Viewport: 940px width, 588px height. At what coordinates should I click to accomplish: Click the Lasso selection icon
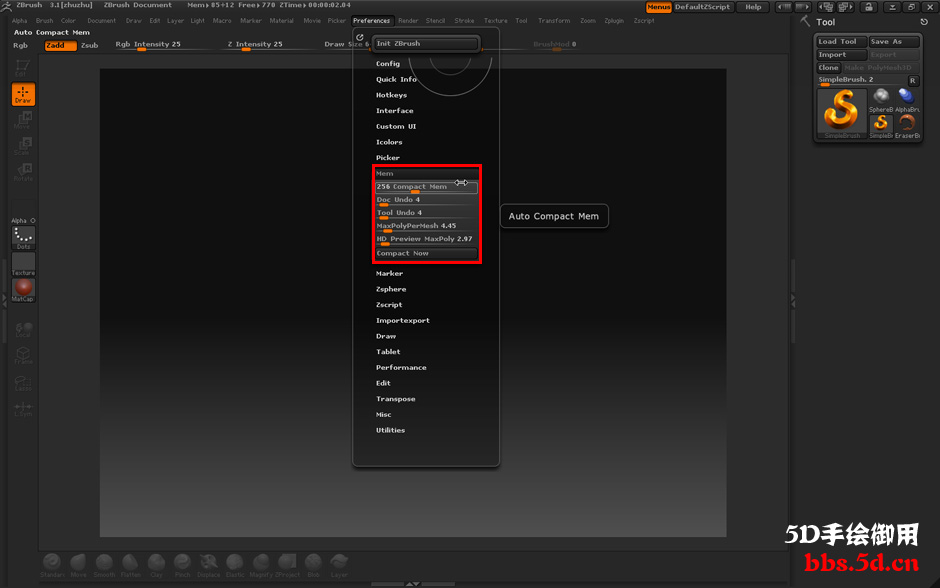pyautogui.click(x=23, y=382)
